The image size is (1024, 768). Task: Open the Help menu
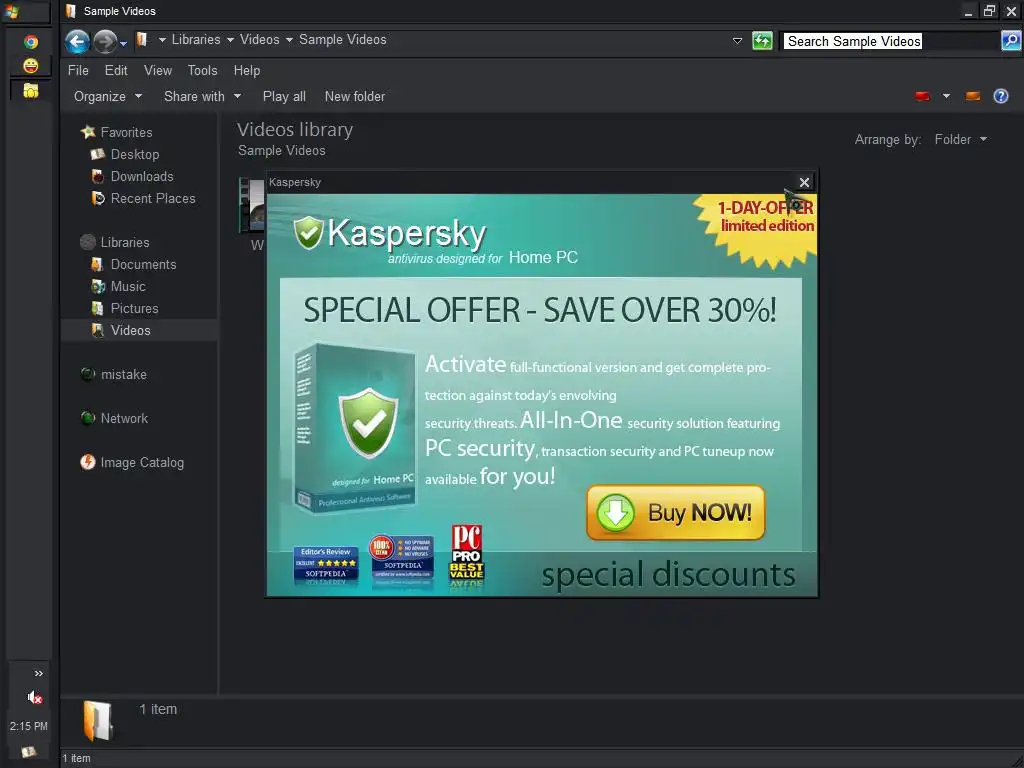pos(247,71)
